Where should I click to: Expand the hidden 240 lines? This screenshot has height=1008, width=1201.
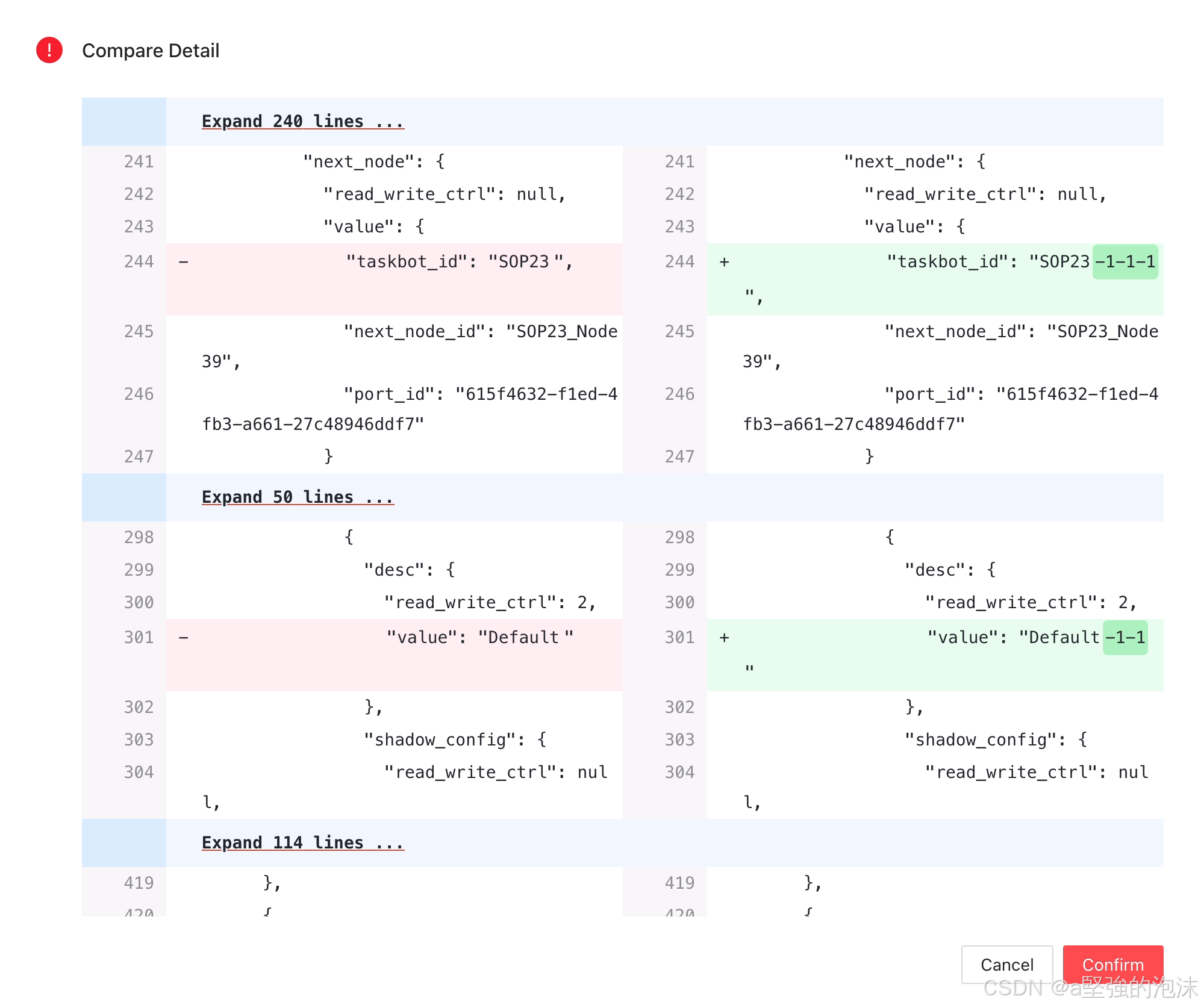point(302,122)
